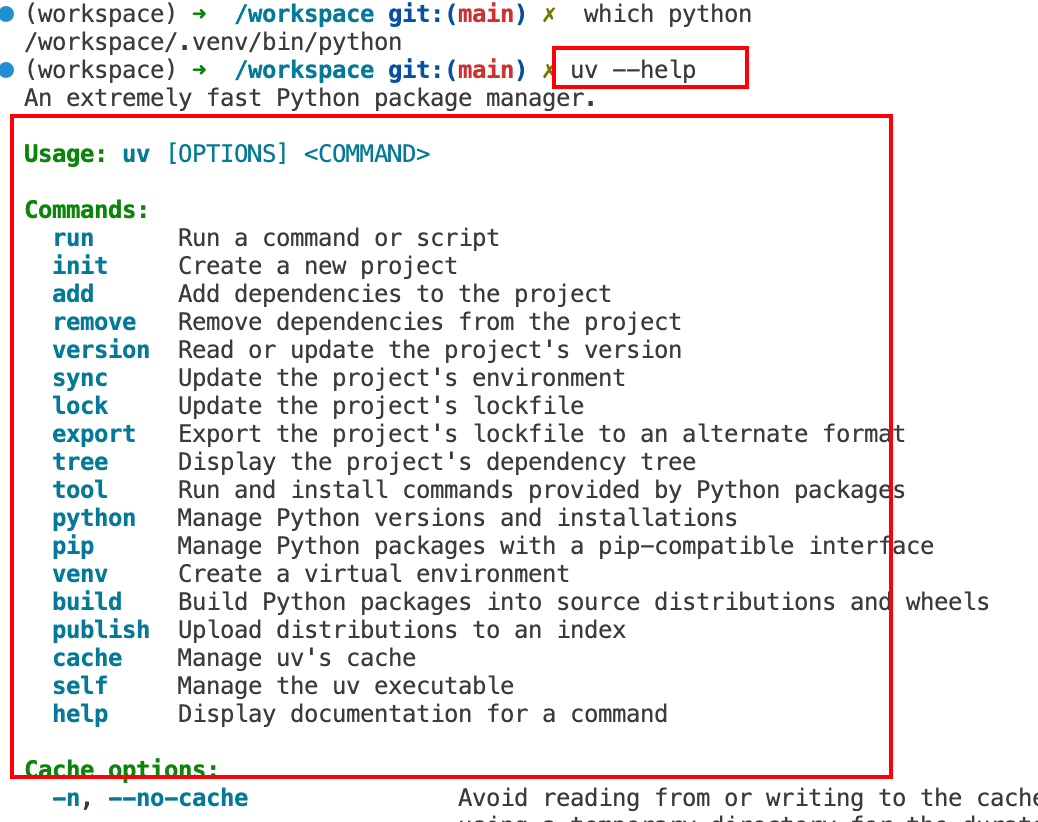The width and height of the screenshot is (1038, 822).
Task: Click 'Run a command or script' description
Action: click(x=338, y=238)
